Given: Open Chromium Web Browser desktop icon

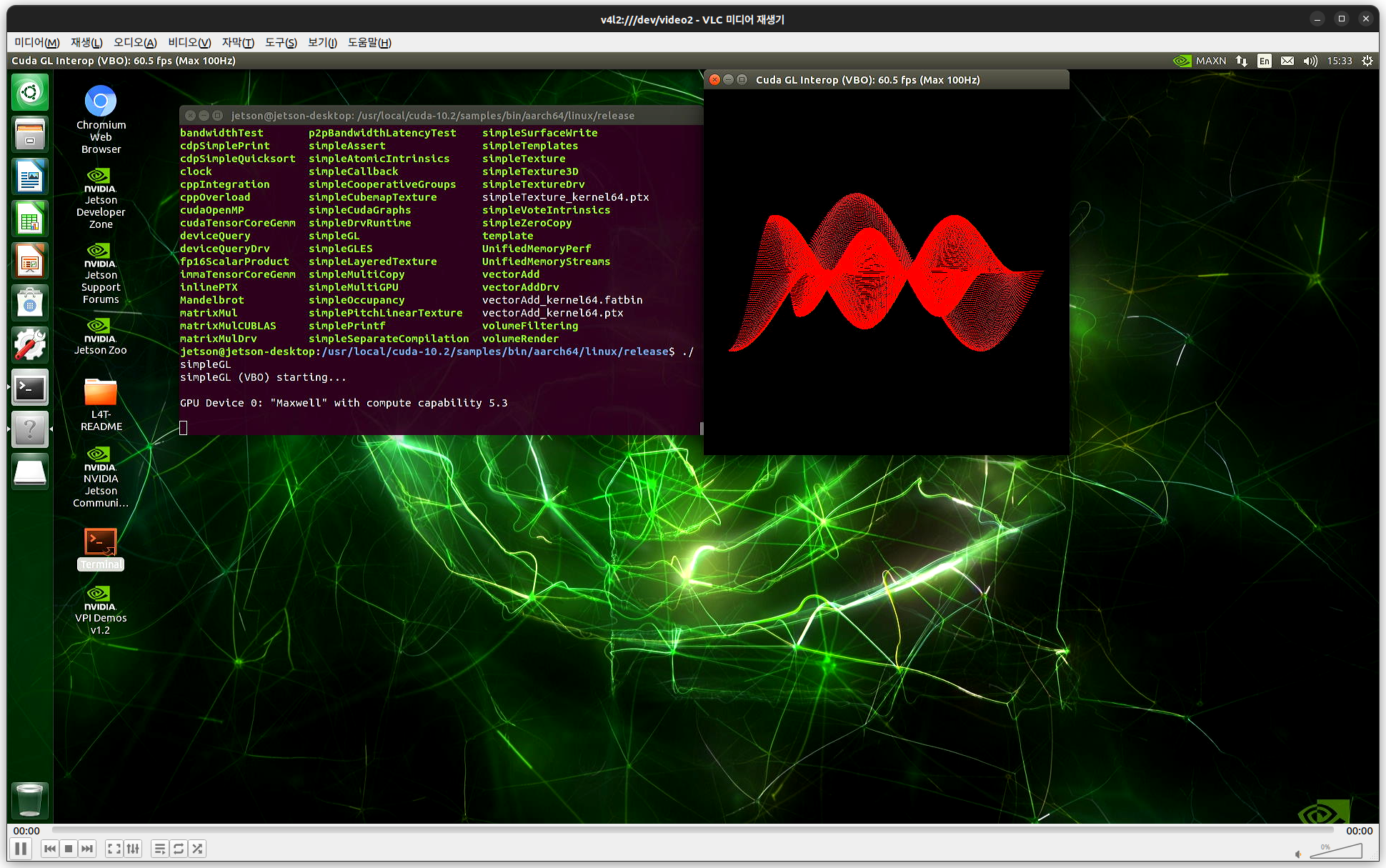Looking at the screenshot, I should 101,119.
